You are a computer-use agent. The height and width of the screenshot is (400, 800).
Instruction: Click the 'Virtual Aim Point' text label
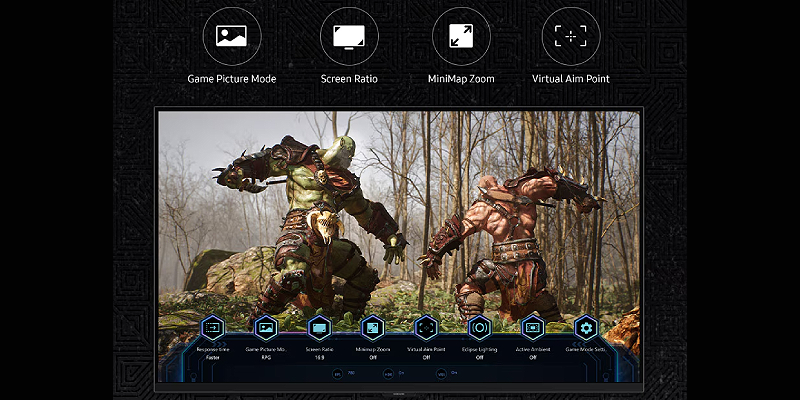pos(571,79)
